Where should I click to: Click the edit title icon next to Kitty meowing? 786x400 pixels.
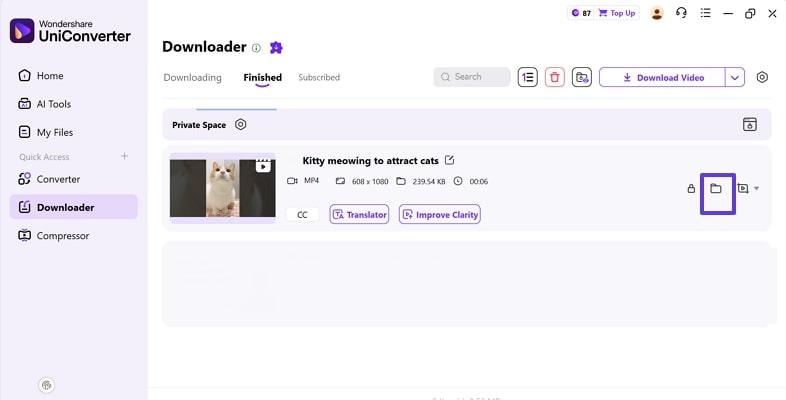tap(450, 160)
